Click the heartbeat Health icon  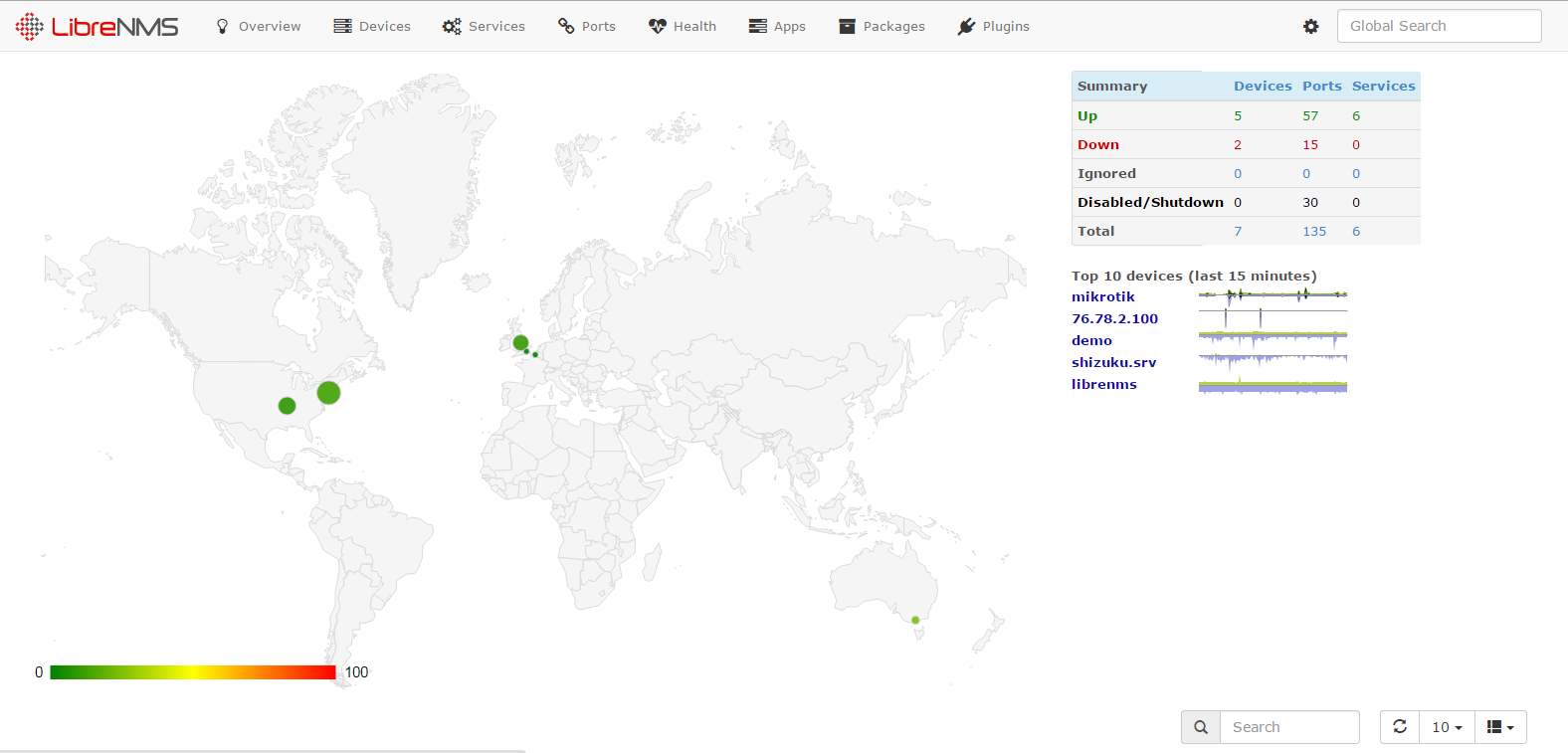(658, 26)
